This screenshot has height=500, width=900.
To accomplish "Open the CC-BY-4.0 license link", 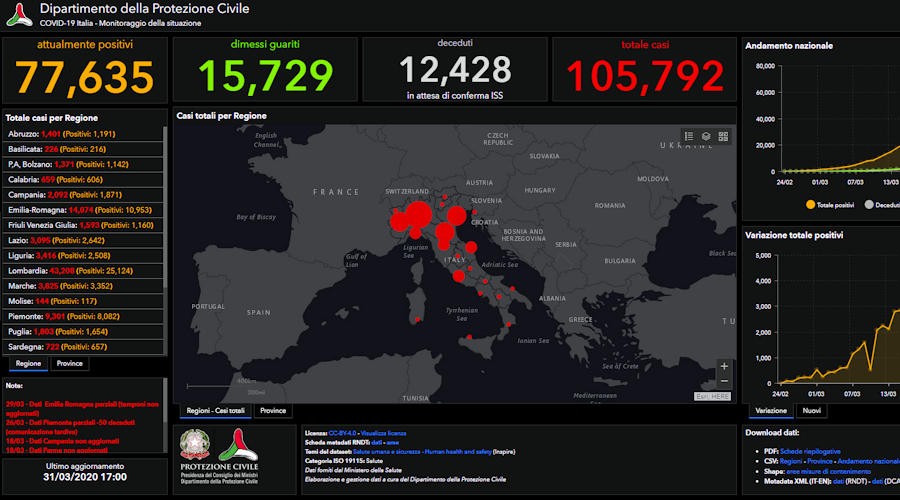I will pyautogui.click(x=343, y=433).
